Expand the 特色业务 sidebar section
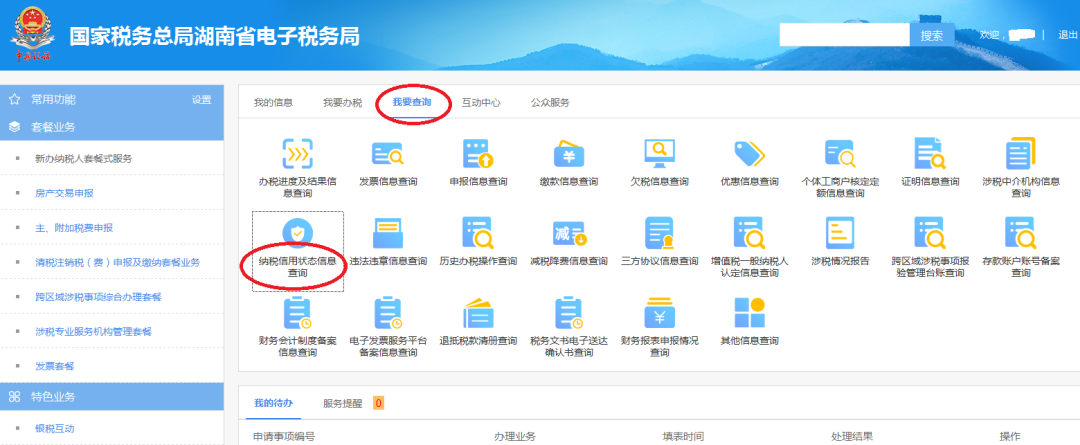Viewport: 1080px width, 445px height. click(112, 397)
